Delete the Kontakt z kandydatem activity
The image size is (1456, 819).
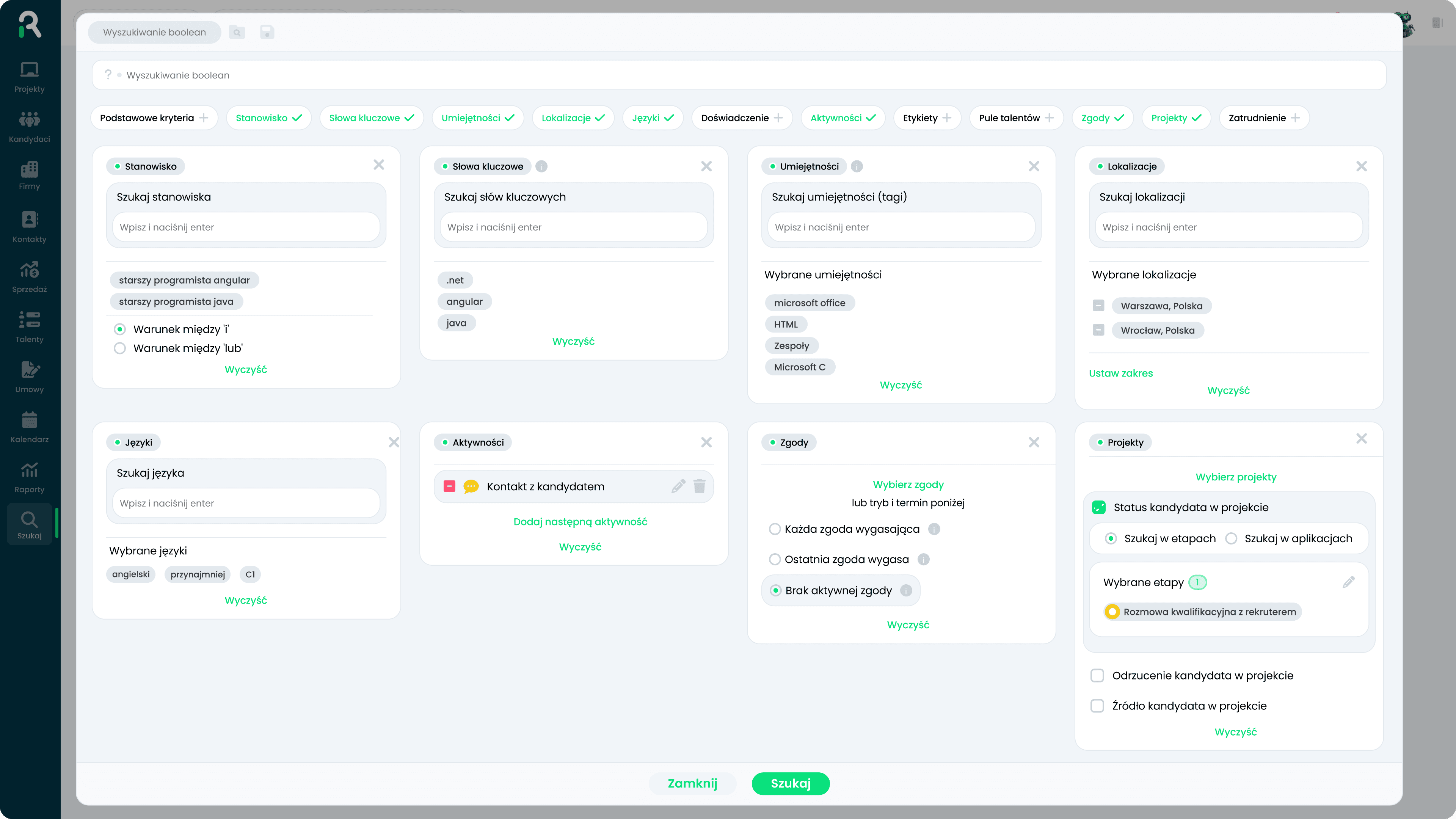699,486
